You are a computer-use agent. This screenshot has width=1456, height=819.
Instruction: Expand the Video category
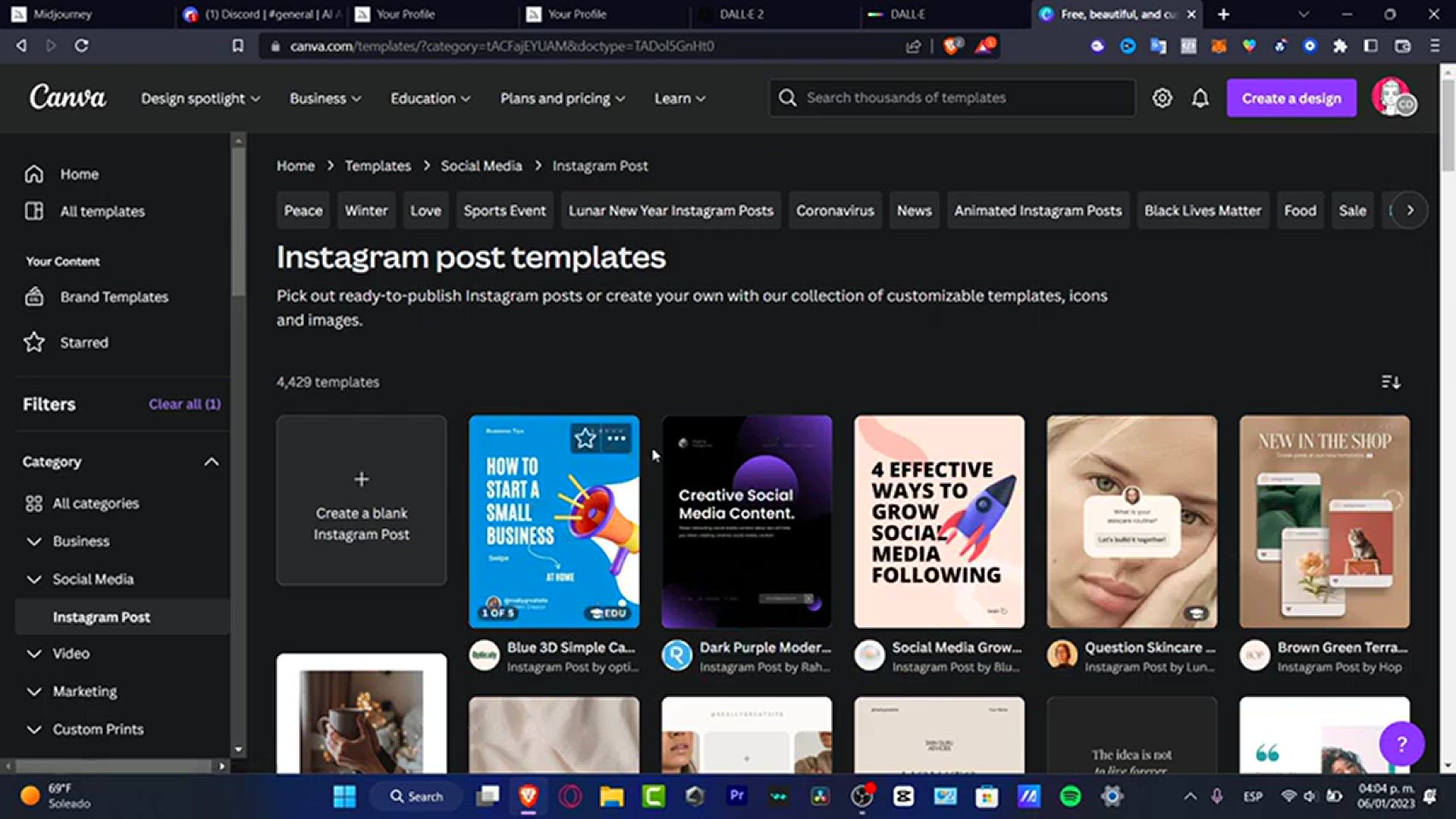[x=34, y=654]
